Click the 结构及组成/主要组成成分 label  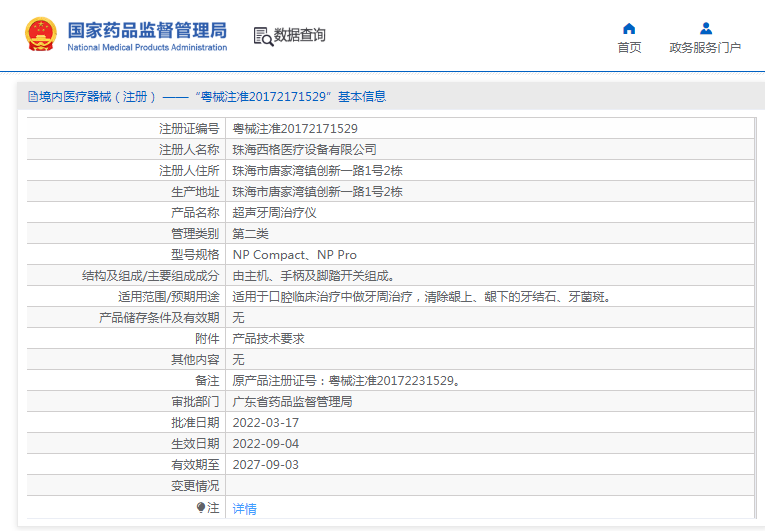151,275
